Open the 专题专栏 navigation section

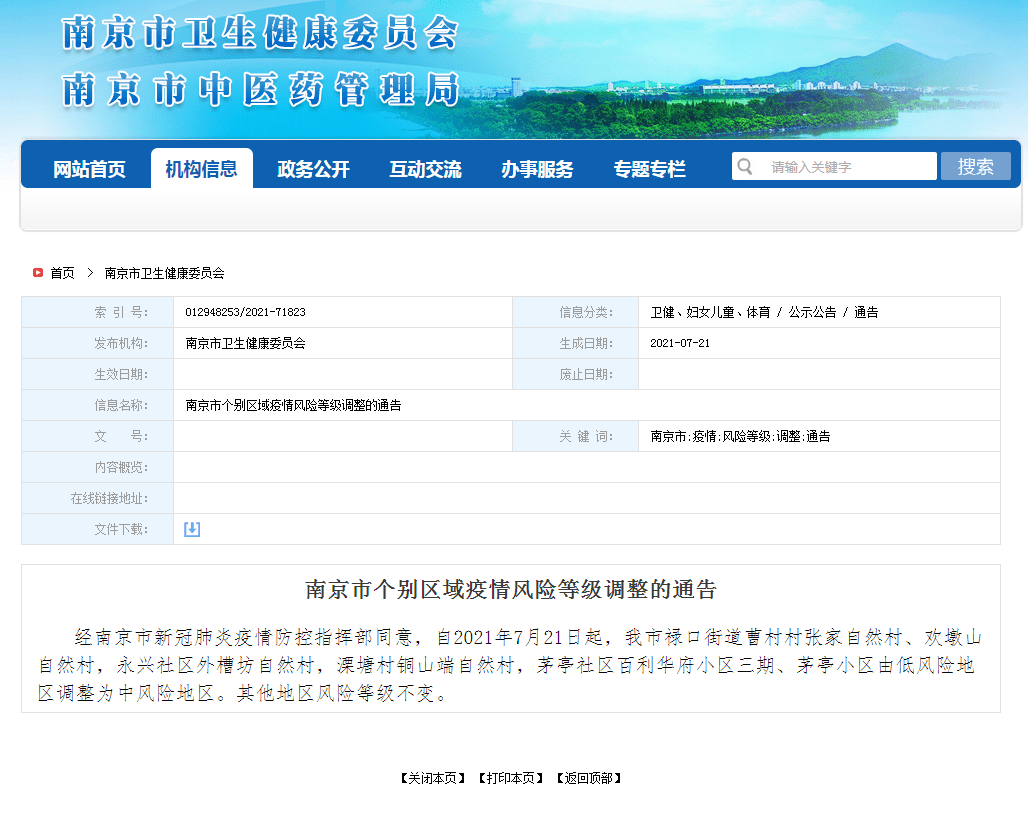click(x=650, y=168)
